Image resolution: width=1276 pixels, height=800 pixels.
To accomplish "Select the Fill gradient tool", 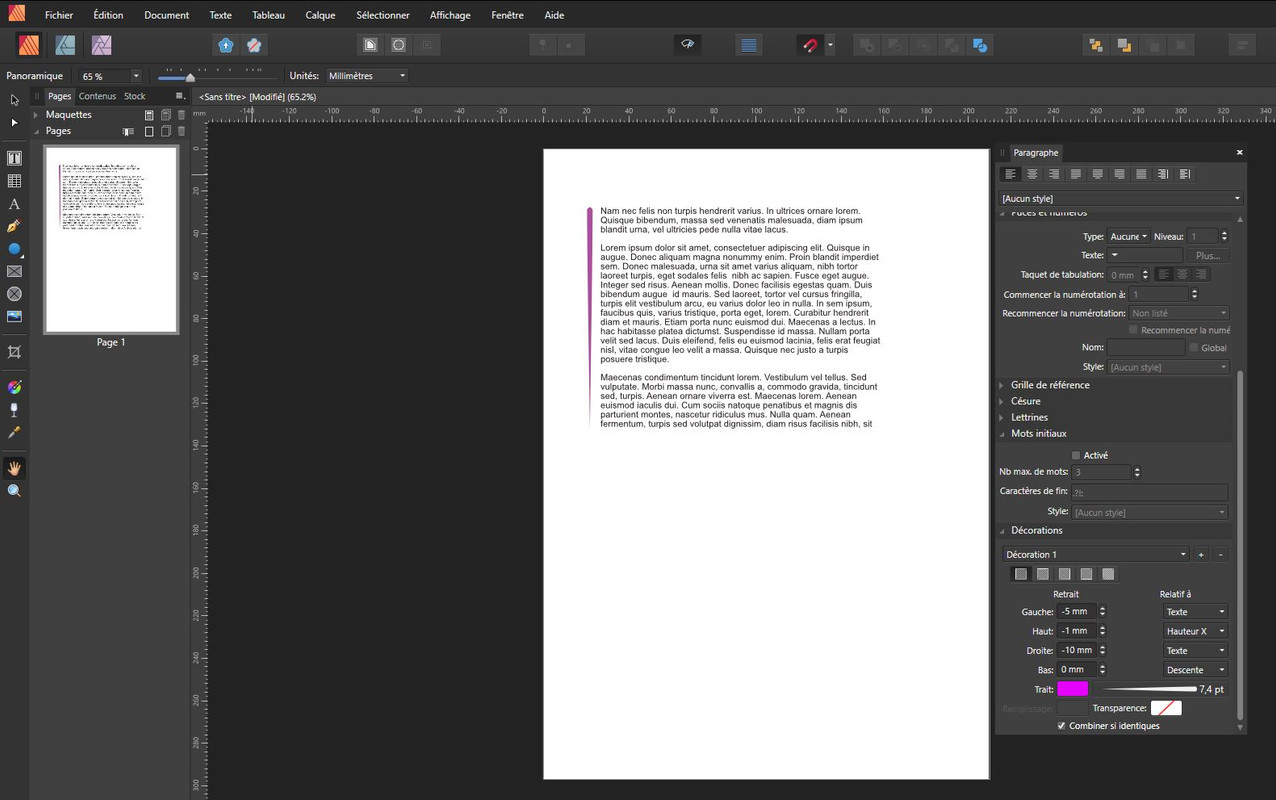I will coord(14,387).
